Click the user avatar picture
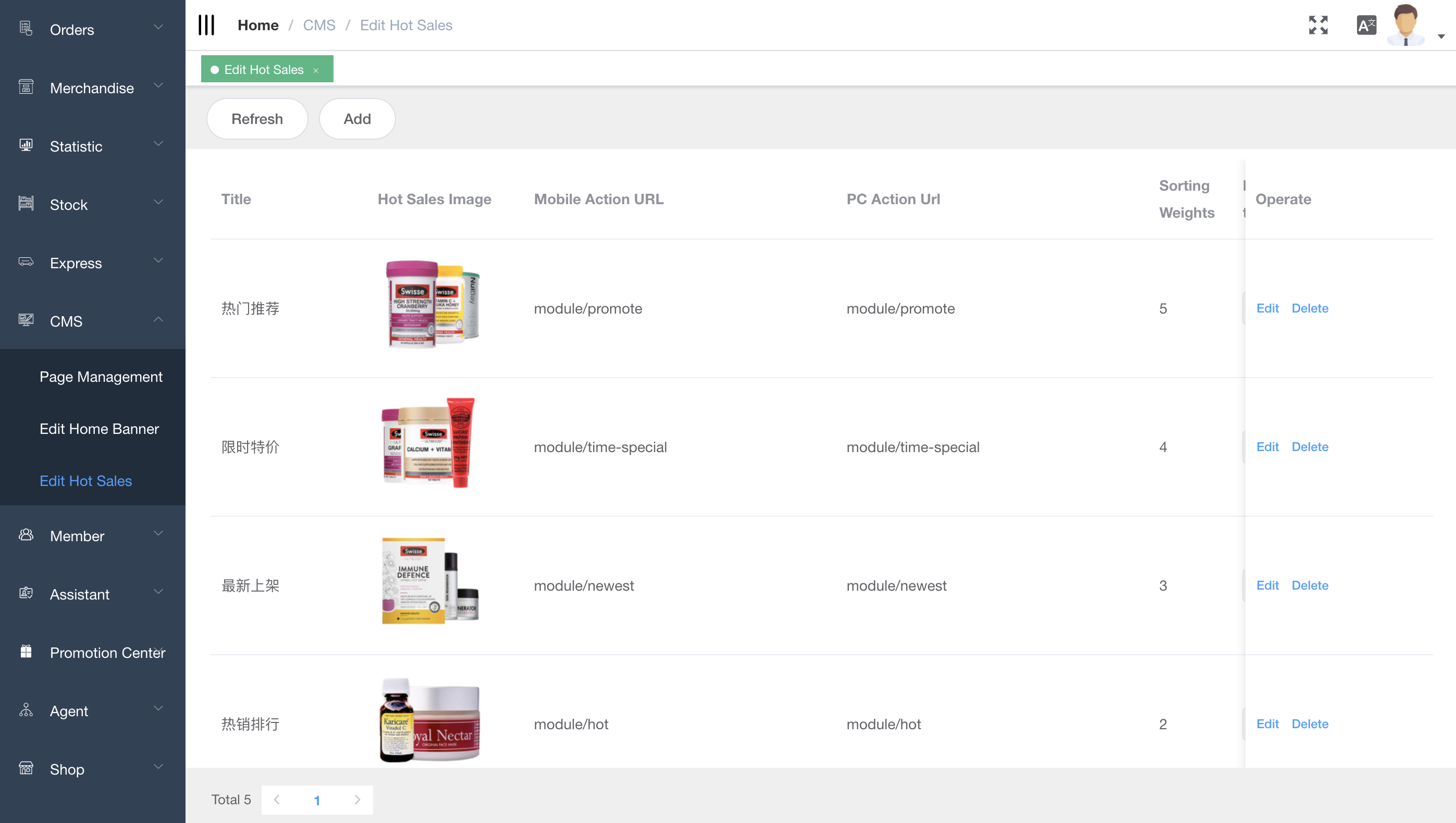Viewport: 1456px width, 823px height. click(x=1405, y=26)
